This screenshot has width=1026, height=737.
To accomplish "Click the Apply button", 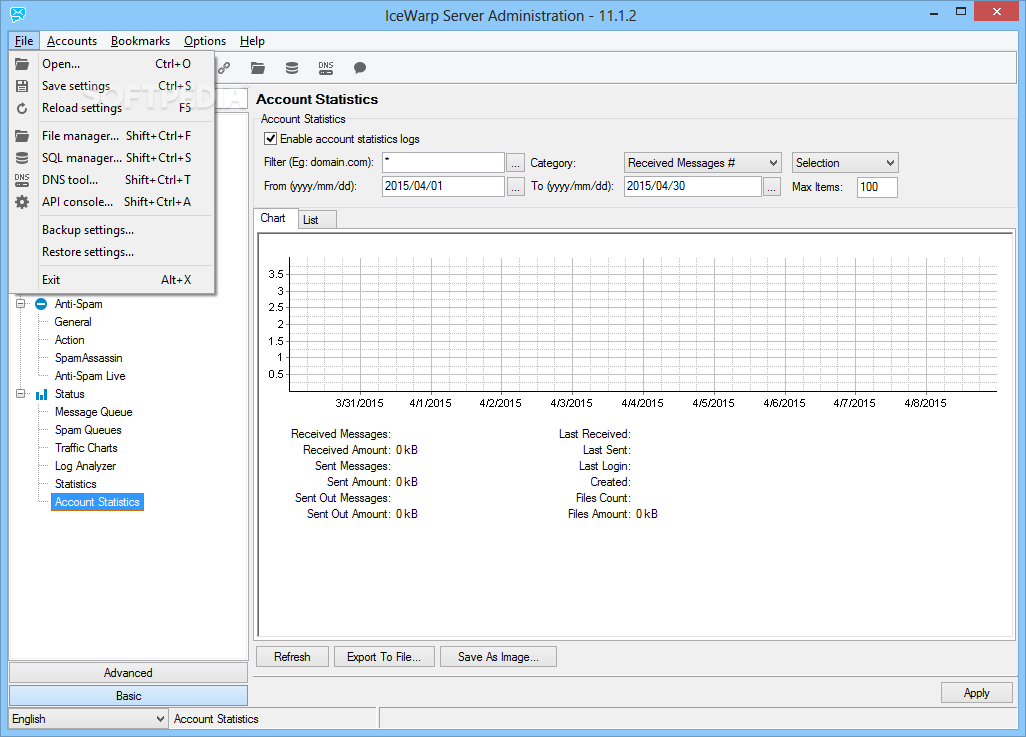I will (x=976, y=692).
